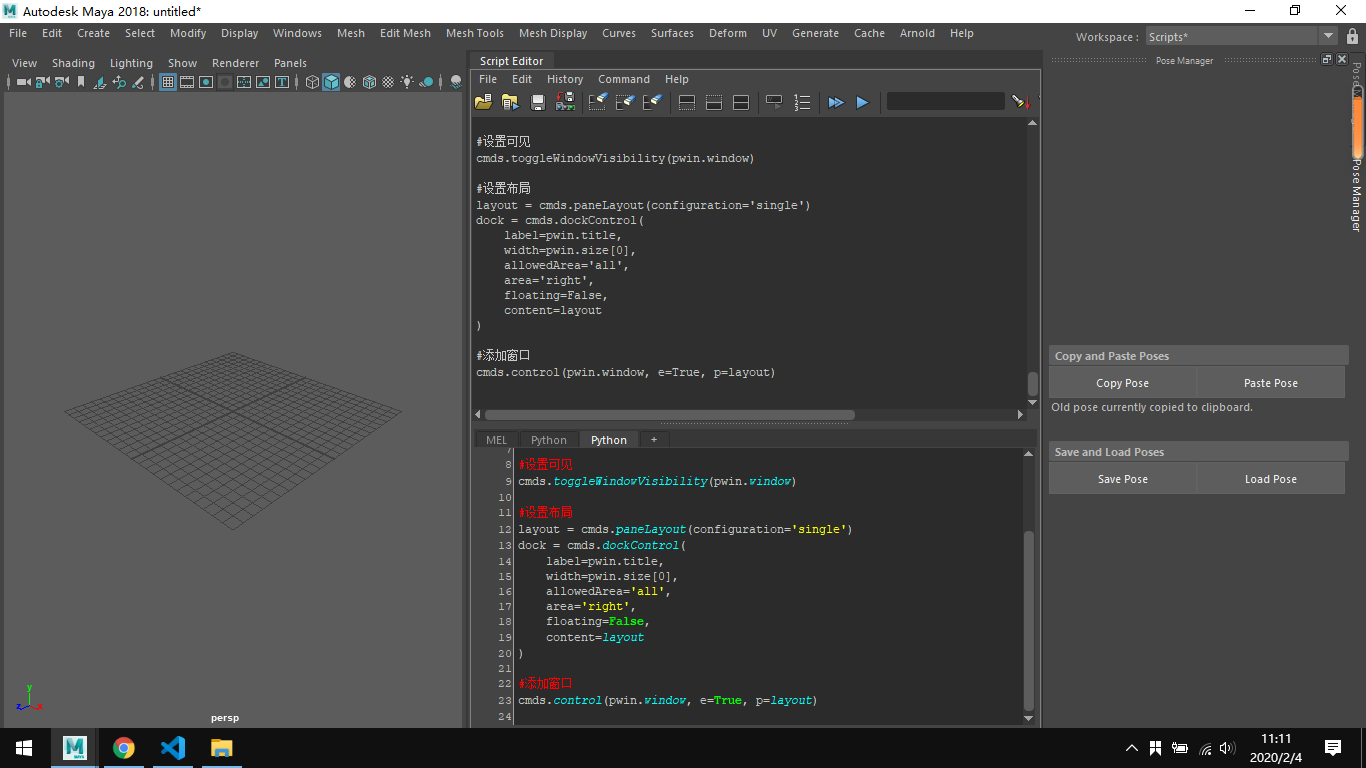The image size is (1366, 768).
Task: Click the Save Pose button
Action: (x=1123, y=479)
